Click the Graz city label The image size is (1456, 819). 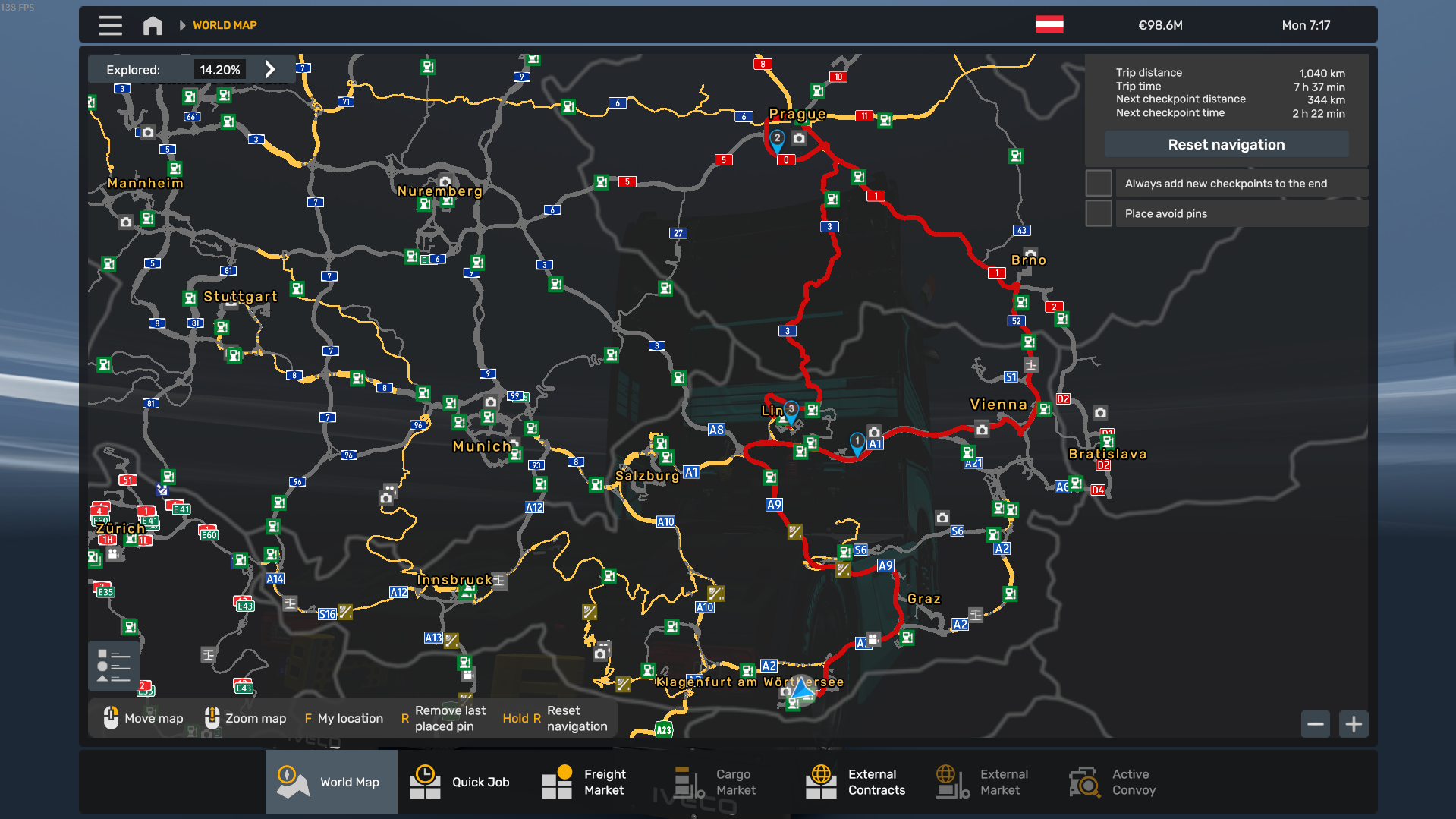coord(924,599)
